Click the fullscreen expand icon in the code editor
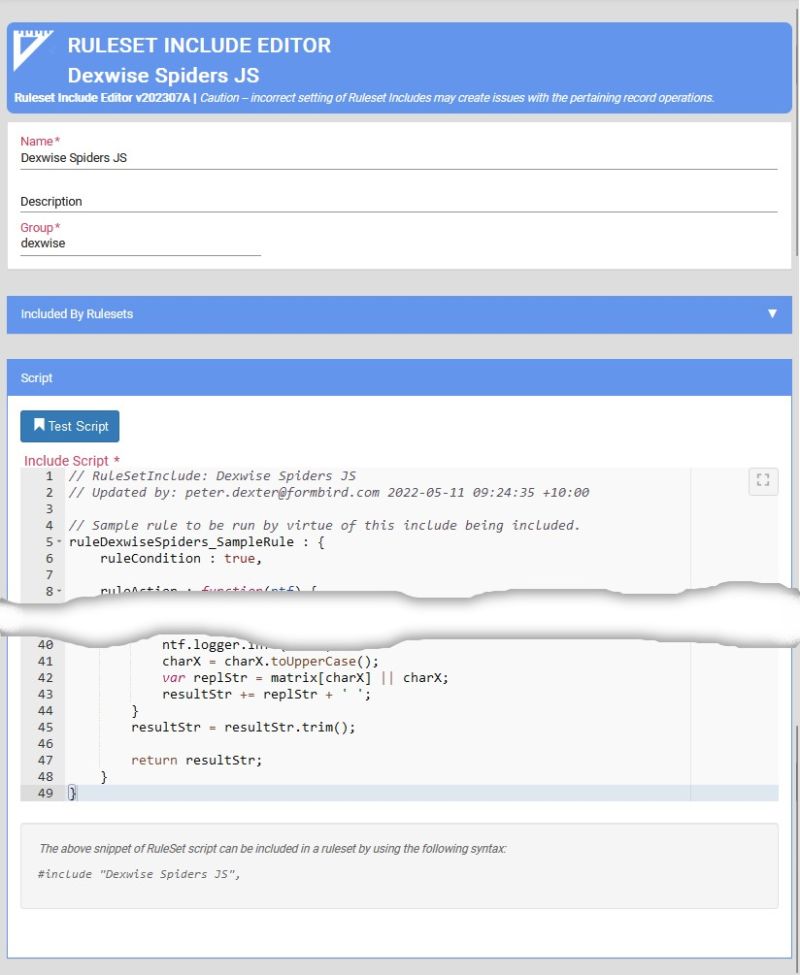Viewport: 800px width, 975px height. [x=763, y=481]
